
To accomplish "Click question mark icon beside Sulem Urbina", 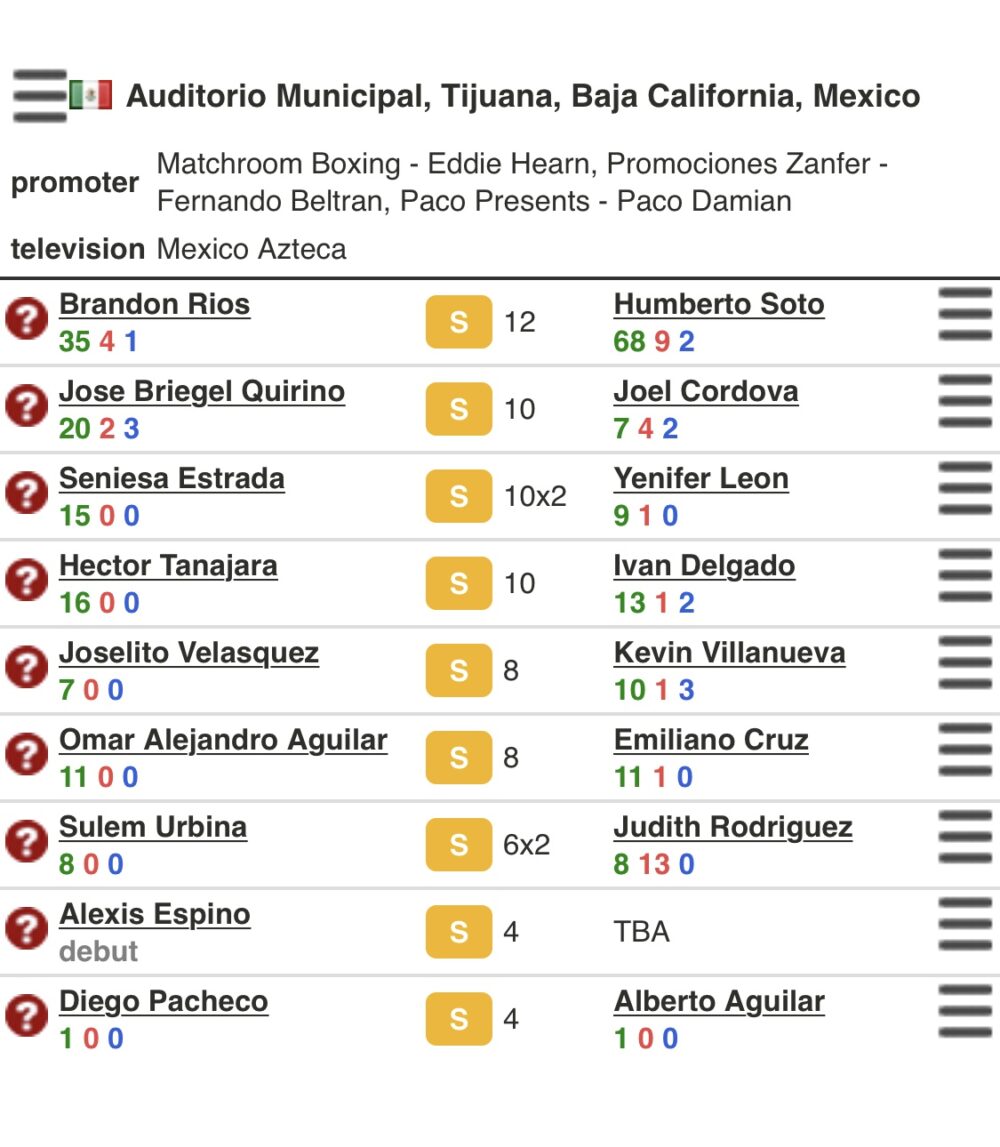I will point(27,842).
